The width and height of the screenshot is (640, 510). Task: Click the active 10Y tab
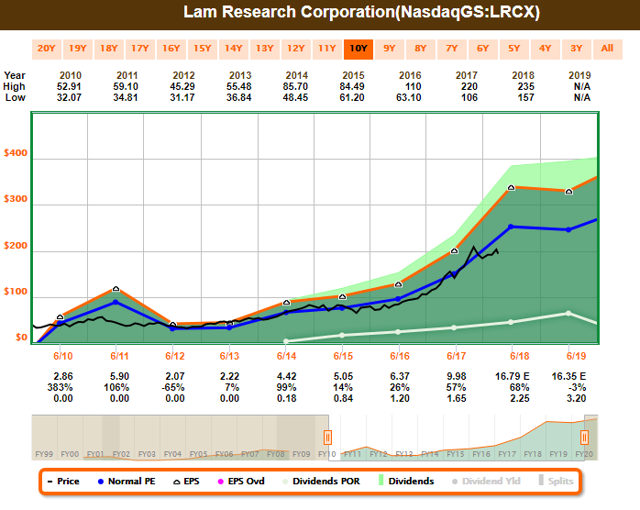coord(358,49)
